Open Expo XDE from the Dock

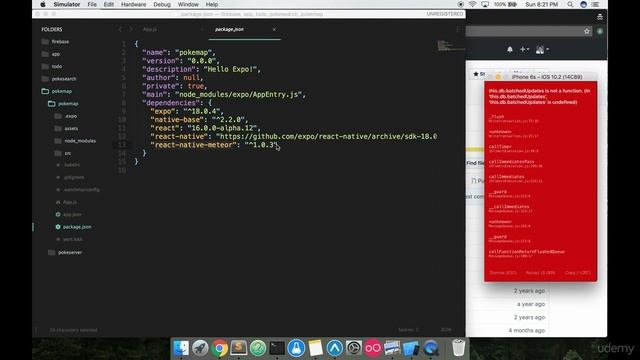(334, 348)
